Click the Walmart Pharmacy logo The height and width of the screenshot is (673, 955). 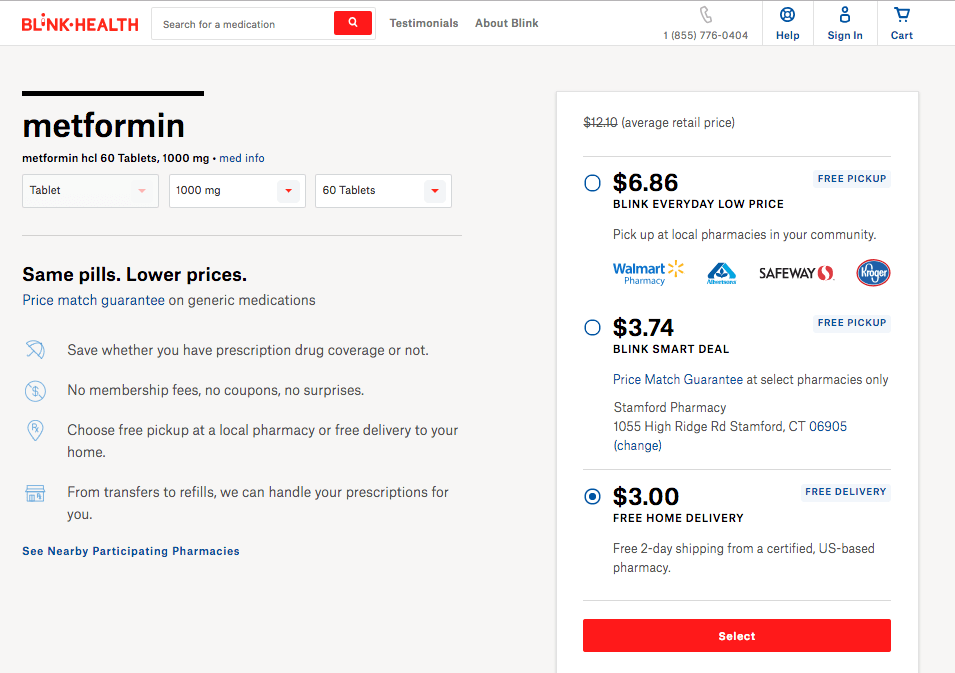[x=648, y=273]
